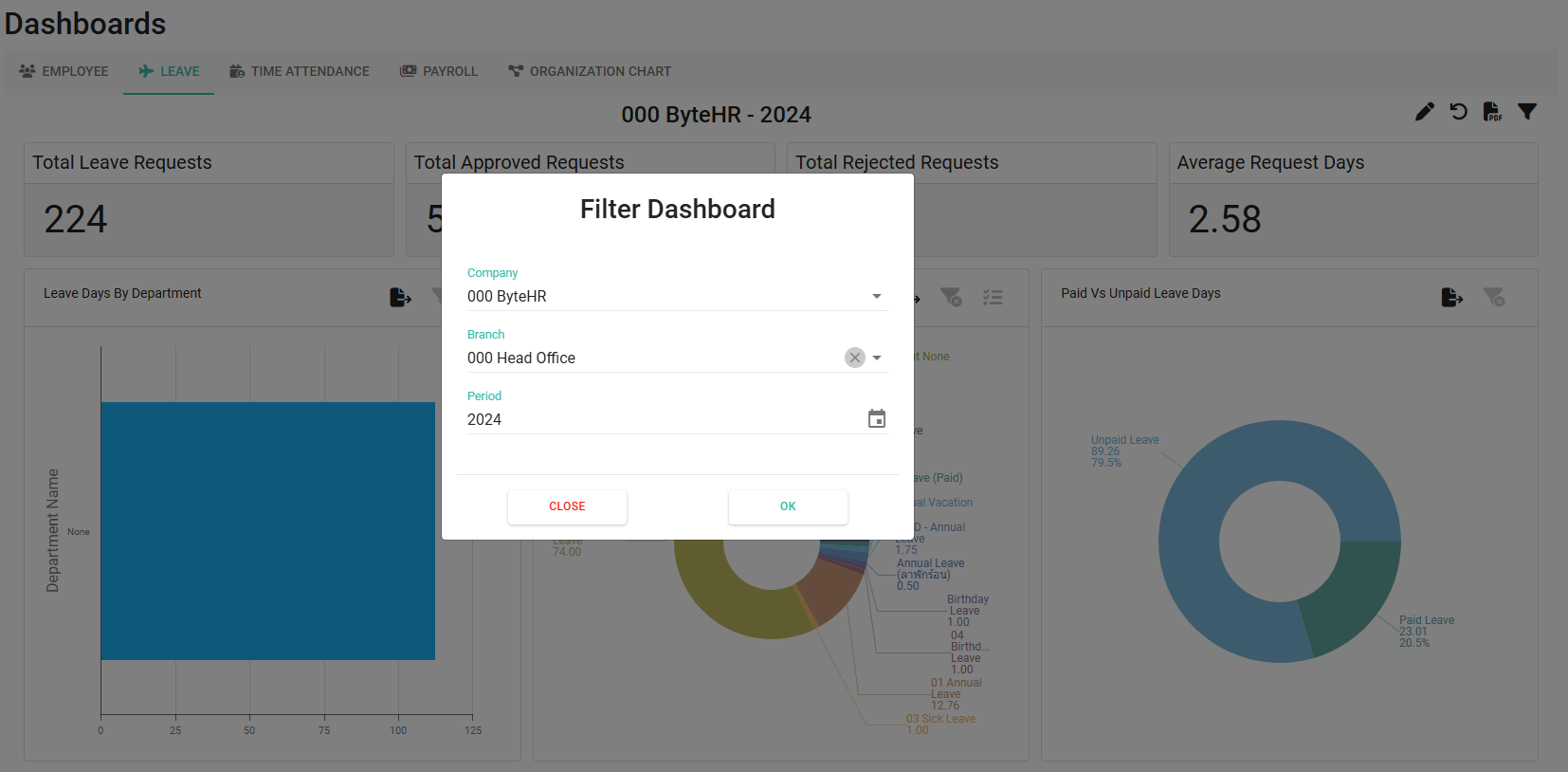Switch to the Leave tab
The height and width of the screenshot is (772, 1568).
(x=169, y=71)
